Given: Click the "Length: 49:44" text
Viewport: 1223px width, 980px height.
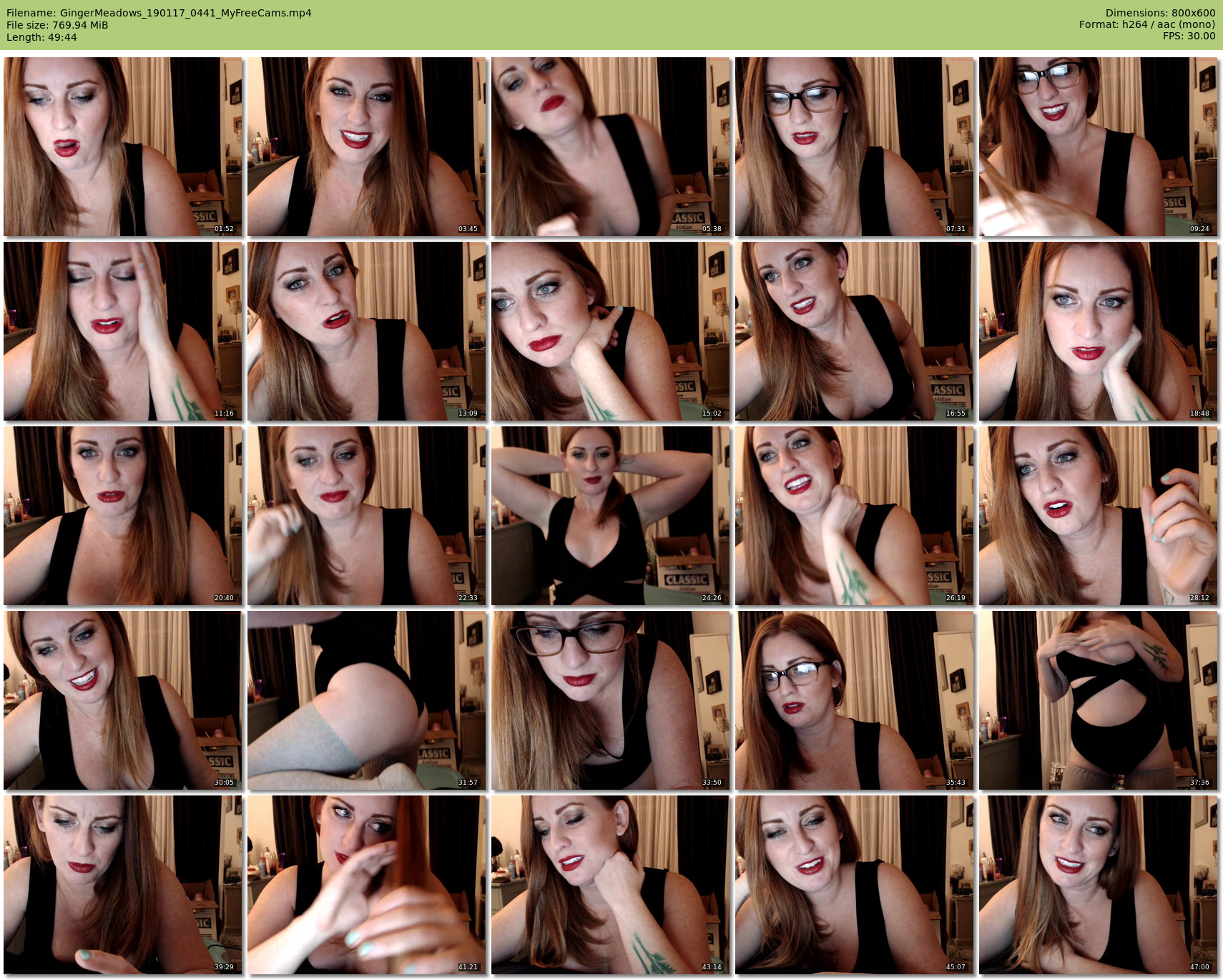Looking at the screenshot, I should pyautogui.click(x=41, y=37).
